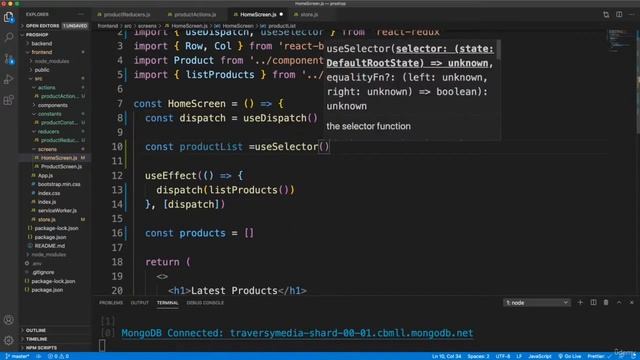640x360 pixels.
Task: Collapse the frontend folder
Action: pyautogui.click(x=42, y=52)
